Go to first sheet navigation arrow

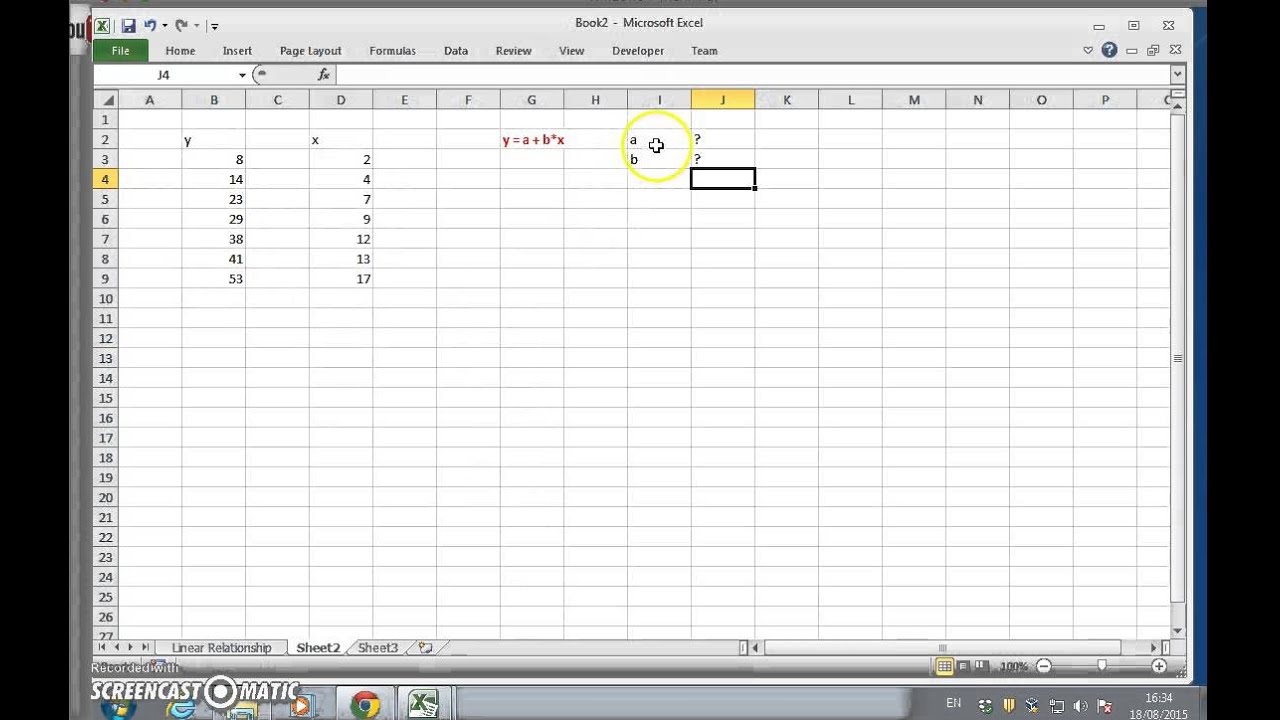(101, 648)
